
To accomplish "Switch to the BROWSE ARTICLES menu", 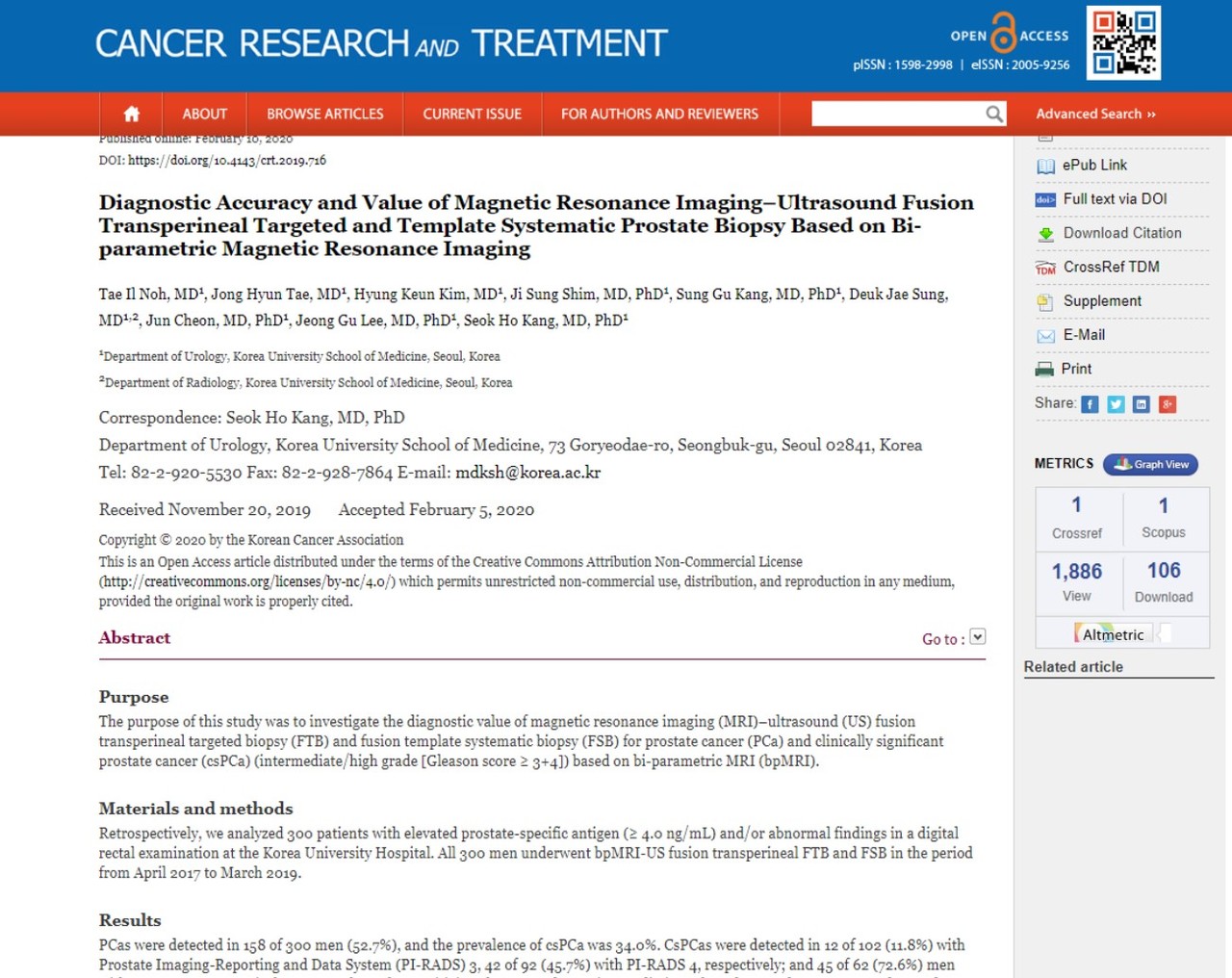I will [325, 114].
